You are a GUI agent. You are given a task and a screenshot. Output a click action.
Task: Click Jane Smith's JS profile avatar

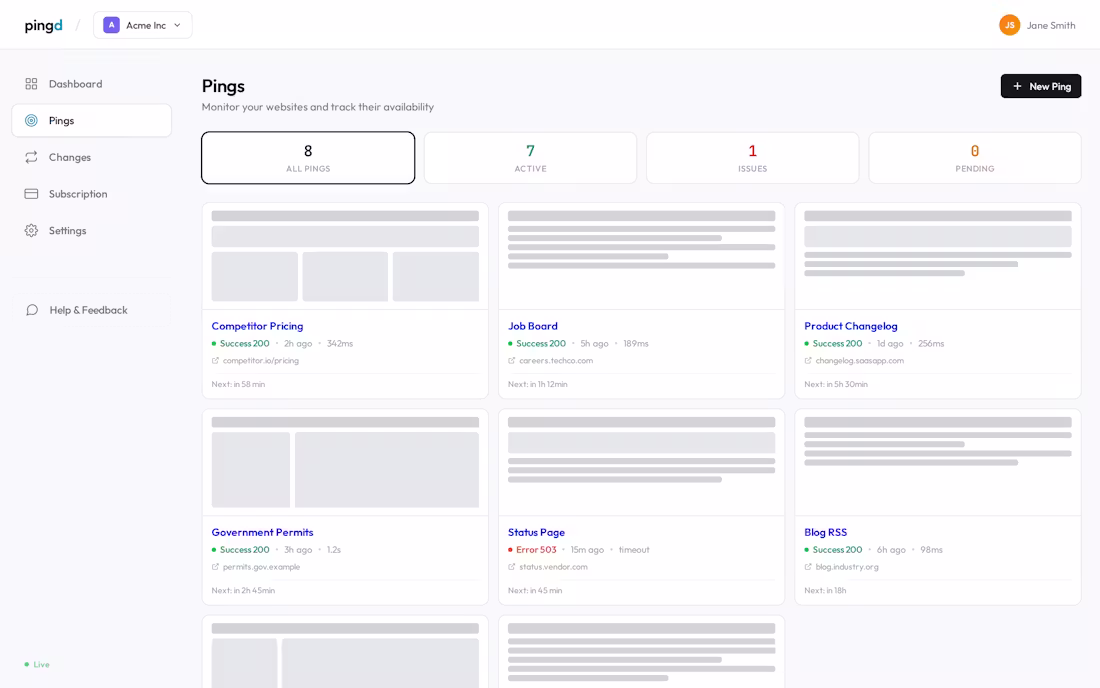click(1009, 24)
